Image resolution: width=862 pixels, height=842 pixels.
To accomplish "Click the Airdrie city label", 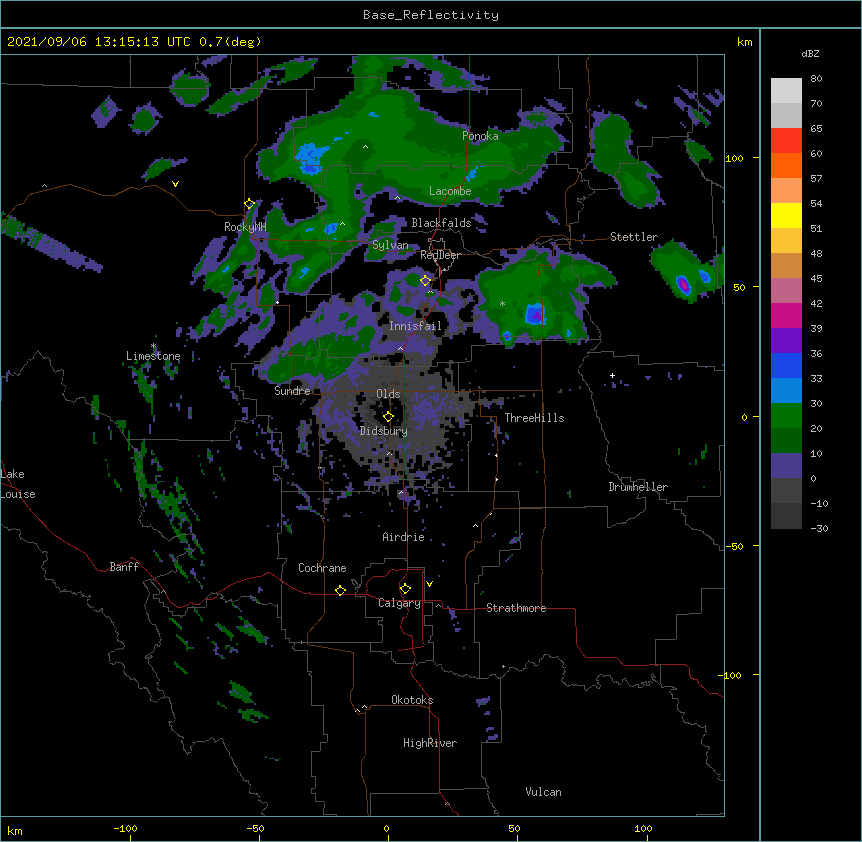I will (404, 537).
